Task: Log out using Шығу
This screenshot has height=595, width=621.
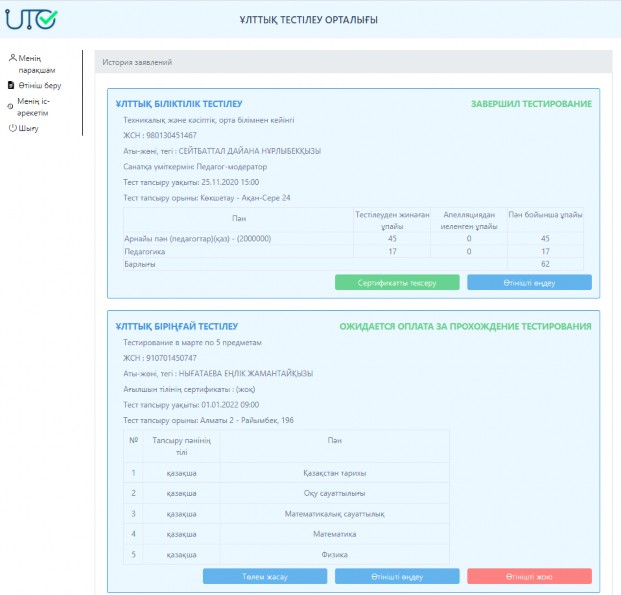Action: (x=28, y=128)
